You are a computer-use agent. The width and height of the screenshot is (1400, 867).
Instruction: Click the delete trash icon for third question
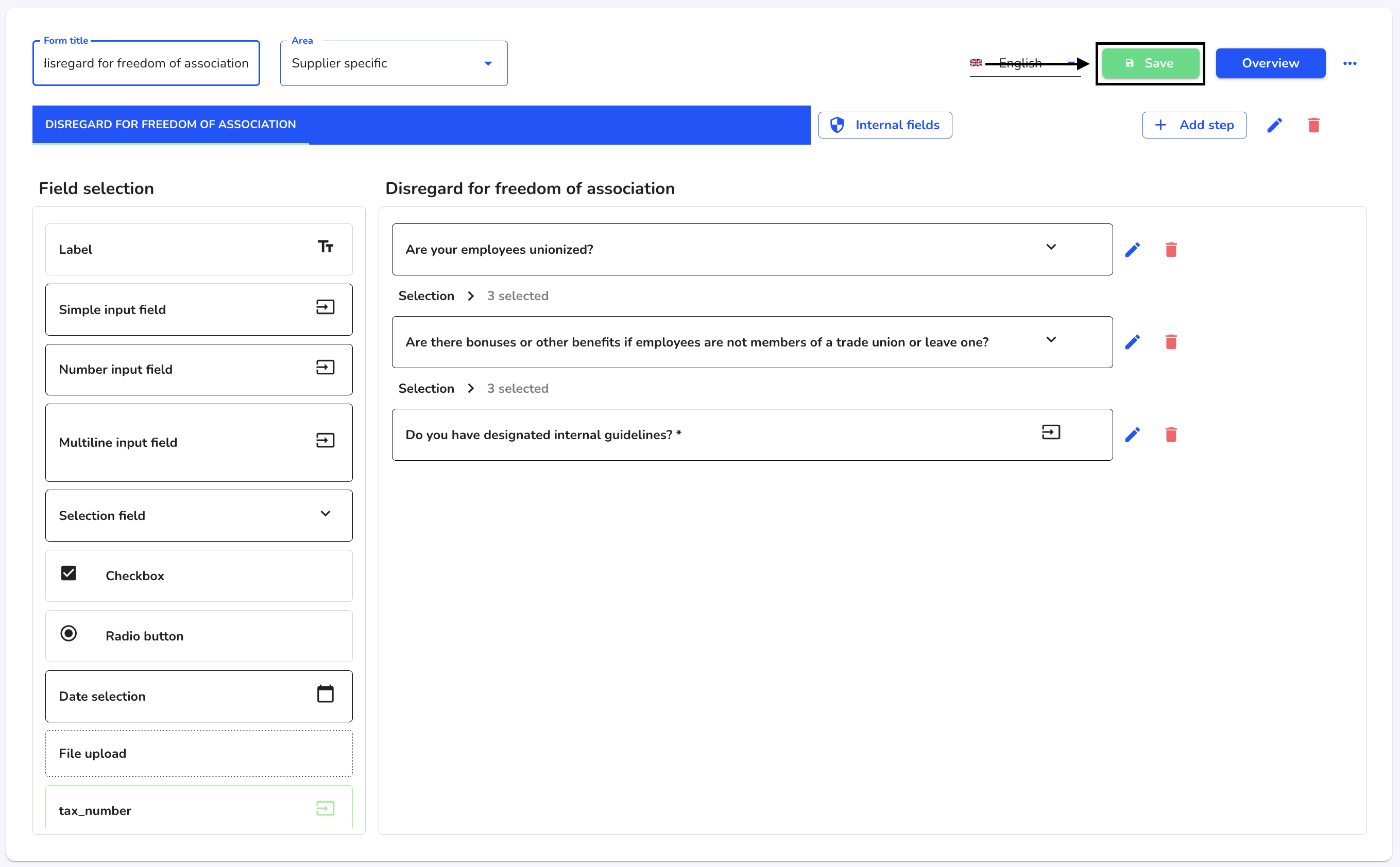click(x=1171, y=434)
